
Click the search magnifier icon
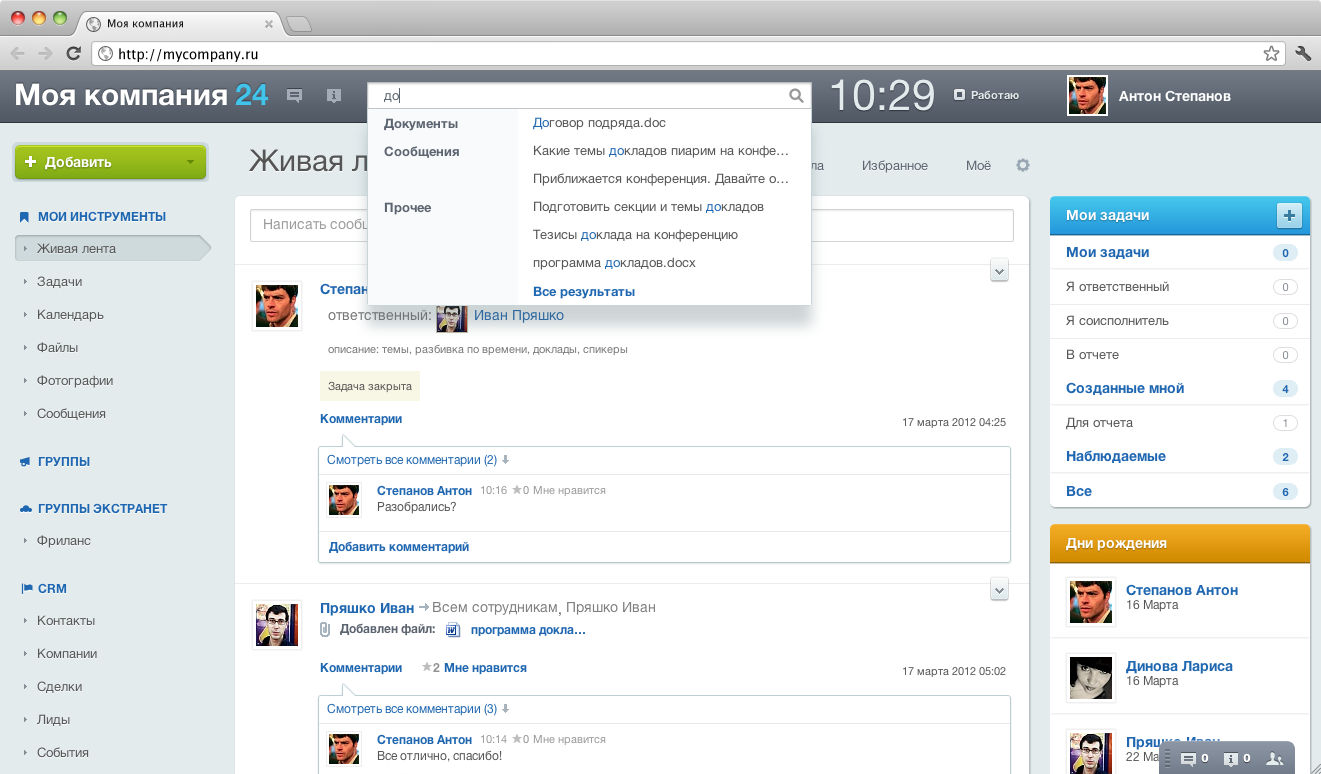click(796, 96)
